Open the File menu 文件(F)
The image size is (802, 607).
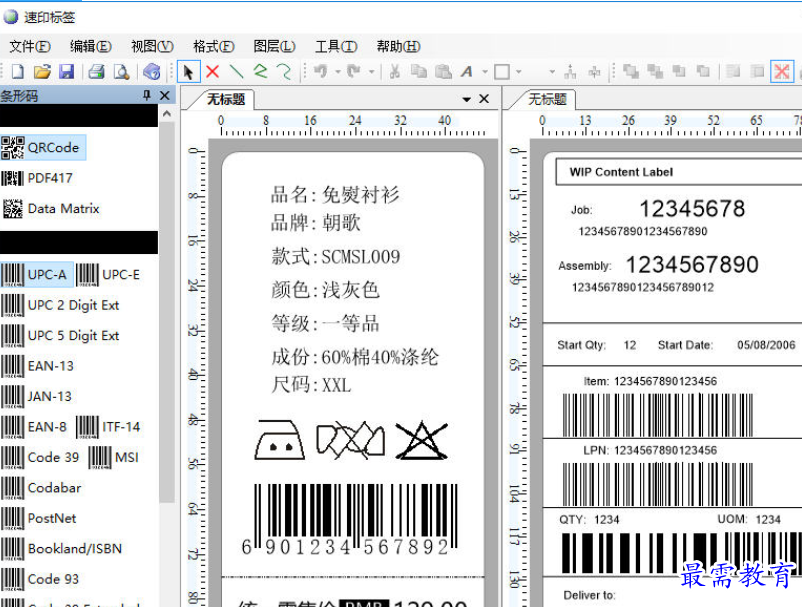point(30,47)
